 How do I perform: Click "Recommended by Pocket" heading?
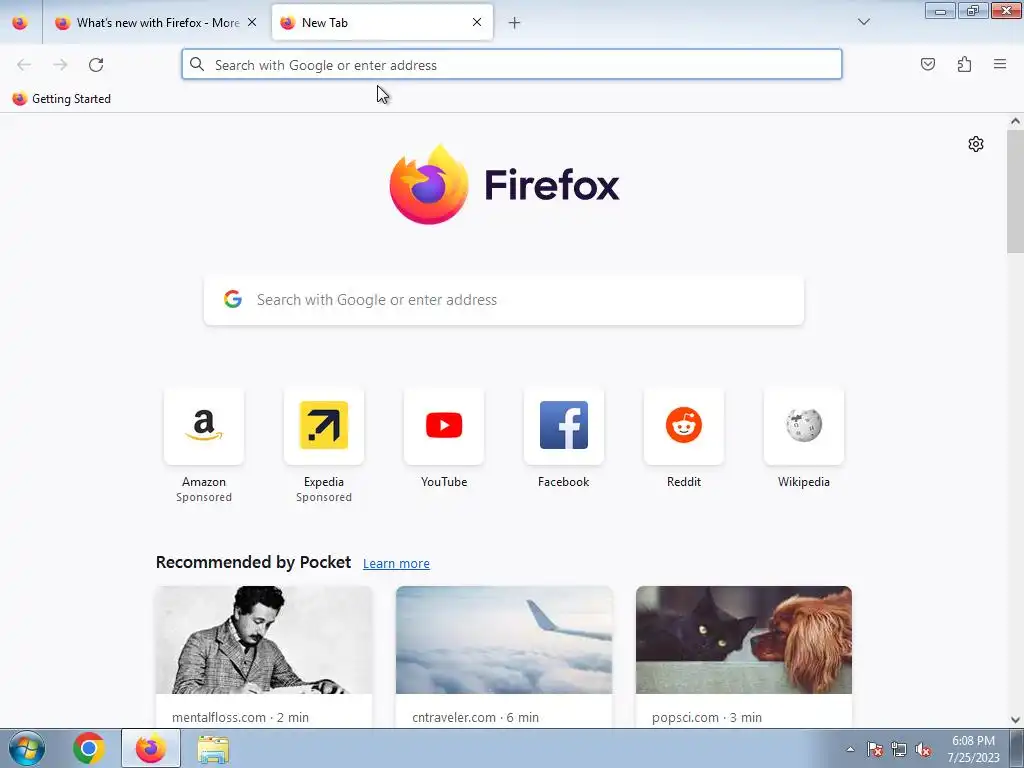click(253, 562)
